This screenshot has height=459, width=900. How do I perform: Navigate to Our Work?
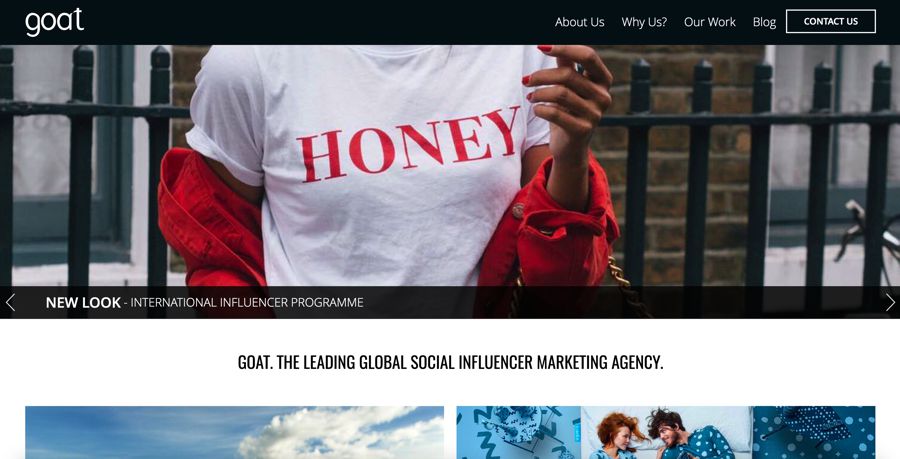point(709,22)
